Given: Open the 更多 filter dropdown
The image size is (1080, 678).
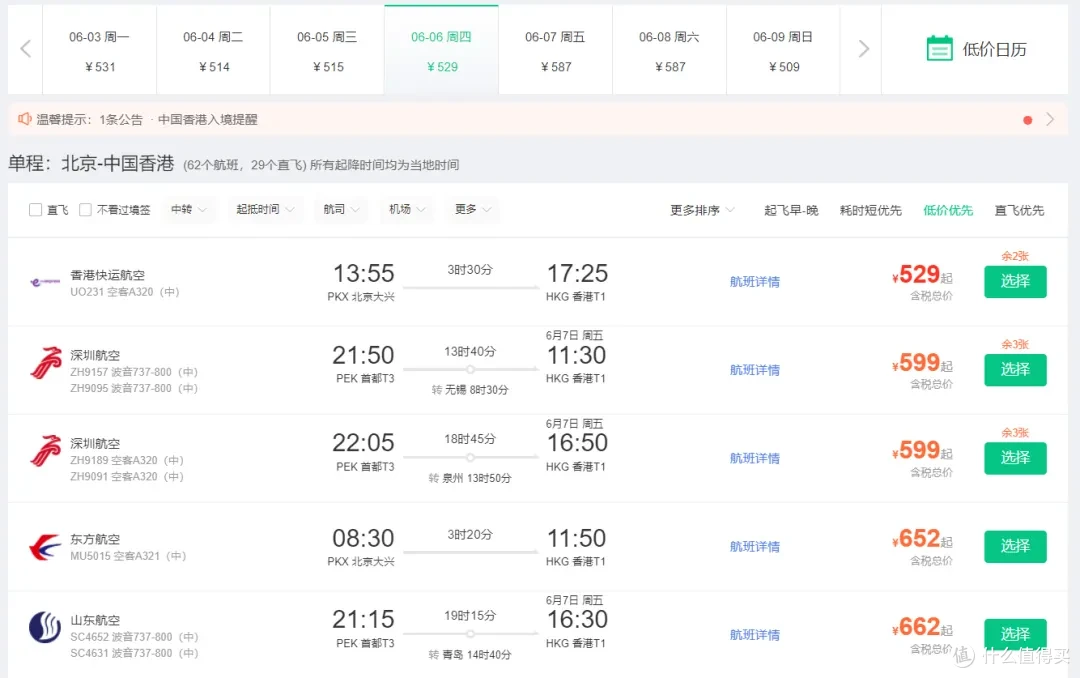Looking at the screenshot, I should click(472, 209).
